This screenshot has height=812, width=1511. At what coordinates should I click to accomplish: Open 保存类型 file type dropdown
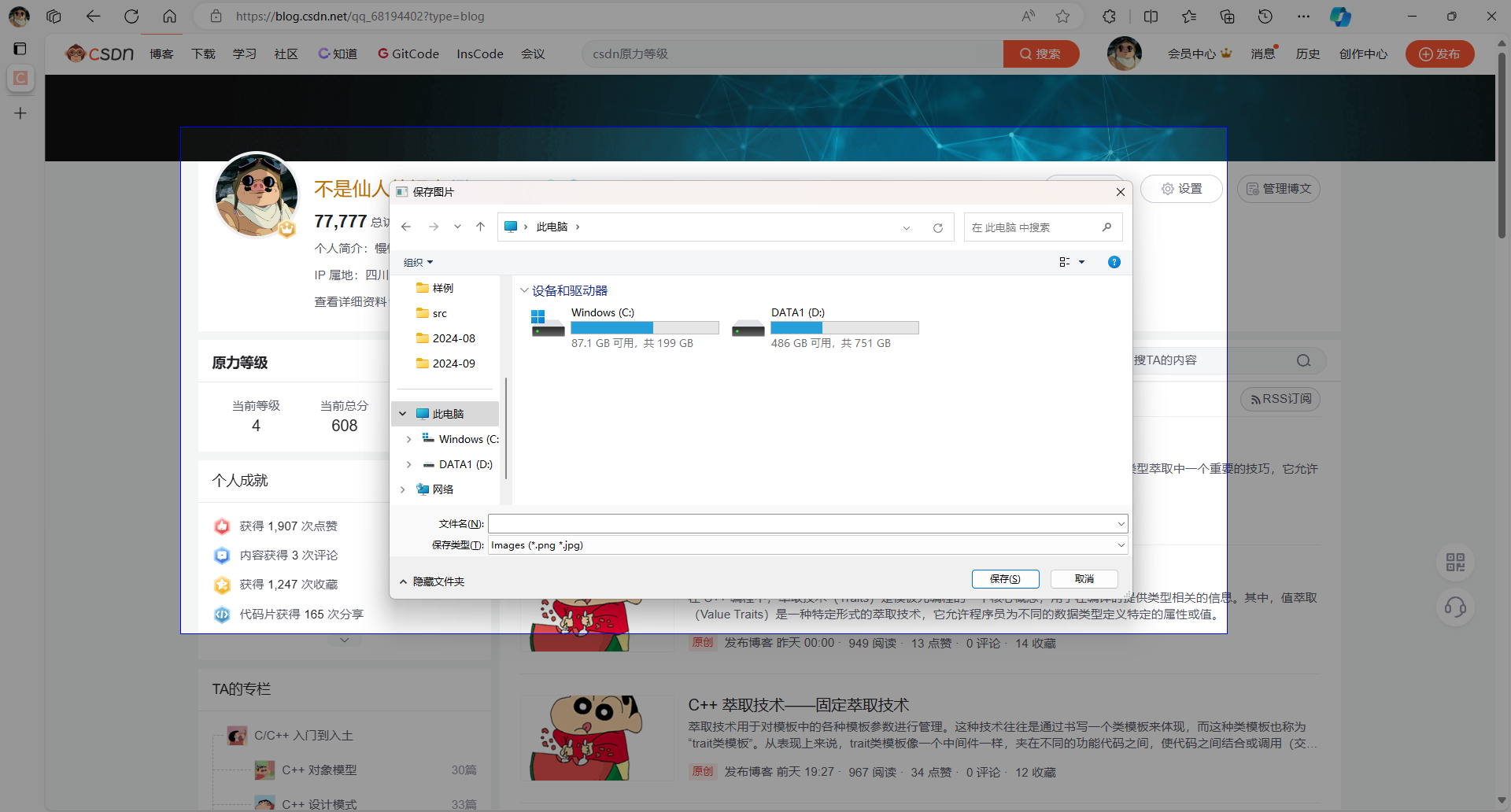(x=1121, y=545)
